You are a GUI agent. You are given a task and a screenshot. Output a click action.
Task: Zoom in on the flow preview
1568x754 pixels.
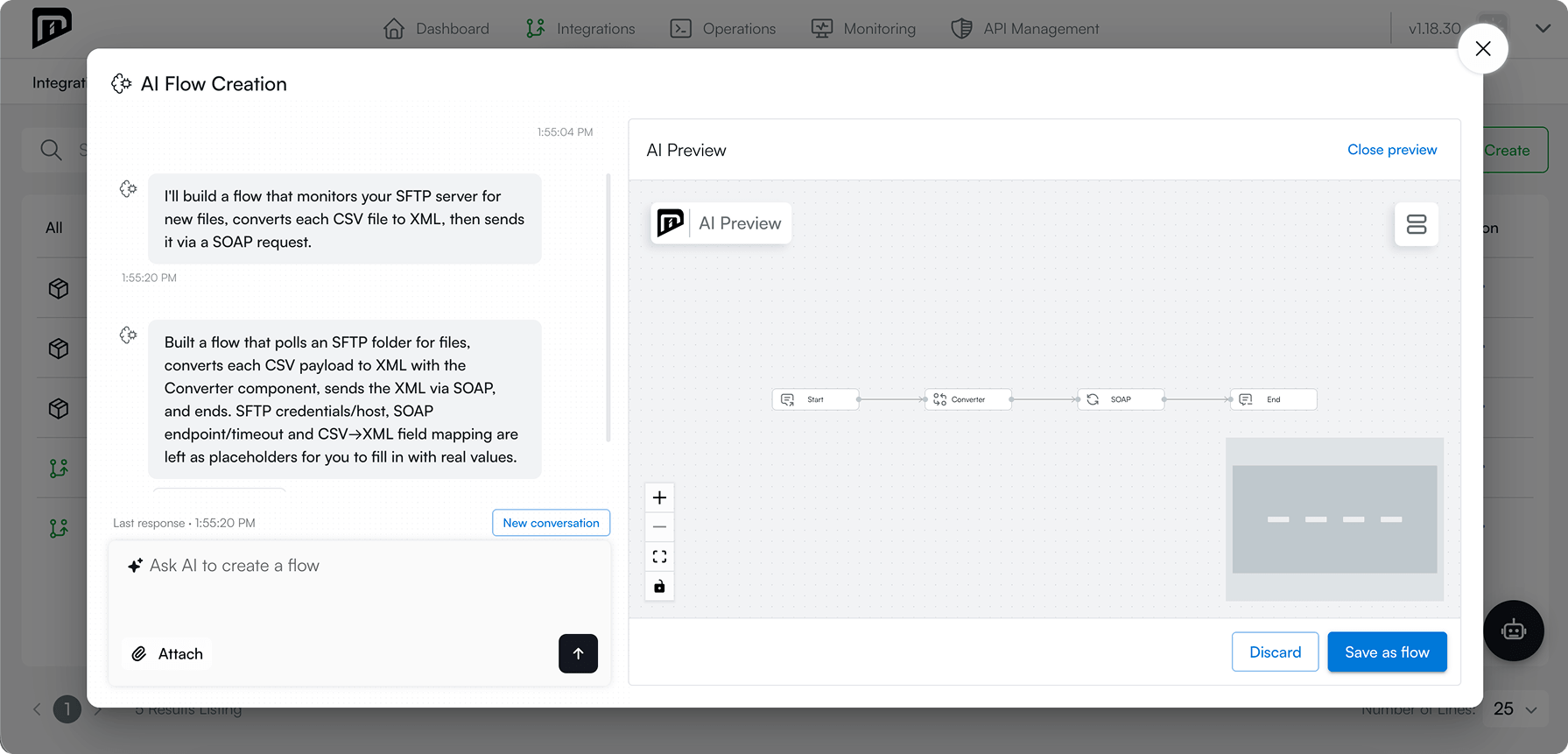tap(659, 497)
